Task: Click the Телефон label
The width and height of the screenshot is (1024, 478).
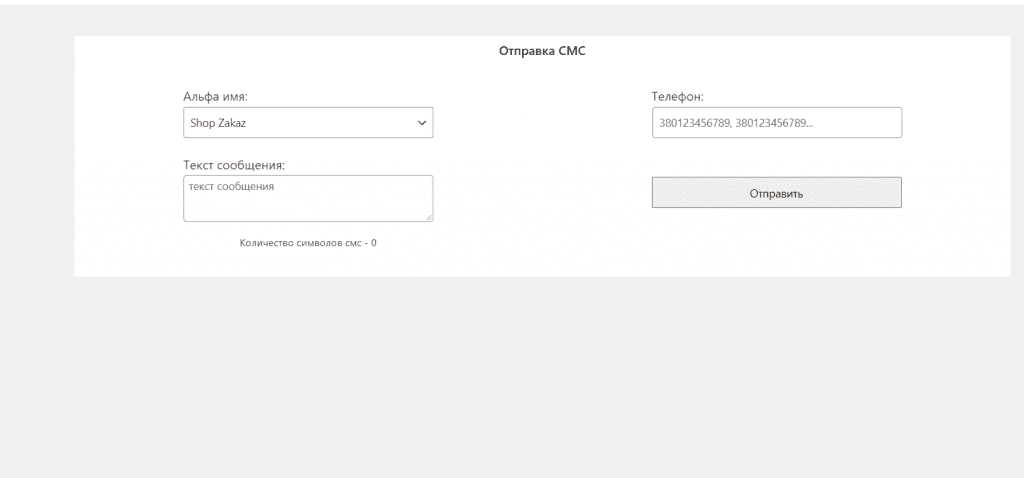Action: click(677, 97)
